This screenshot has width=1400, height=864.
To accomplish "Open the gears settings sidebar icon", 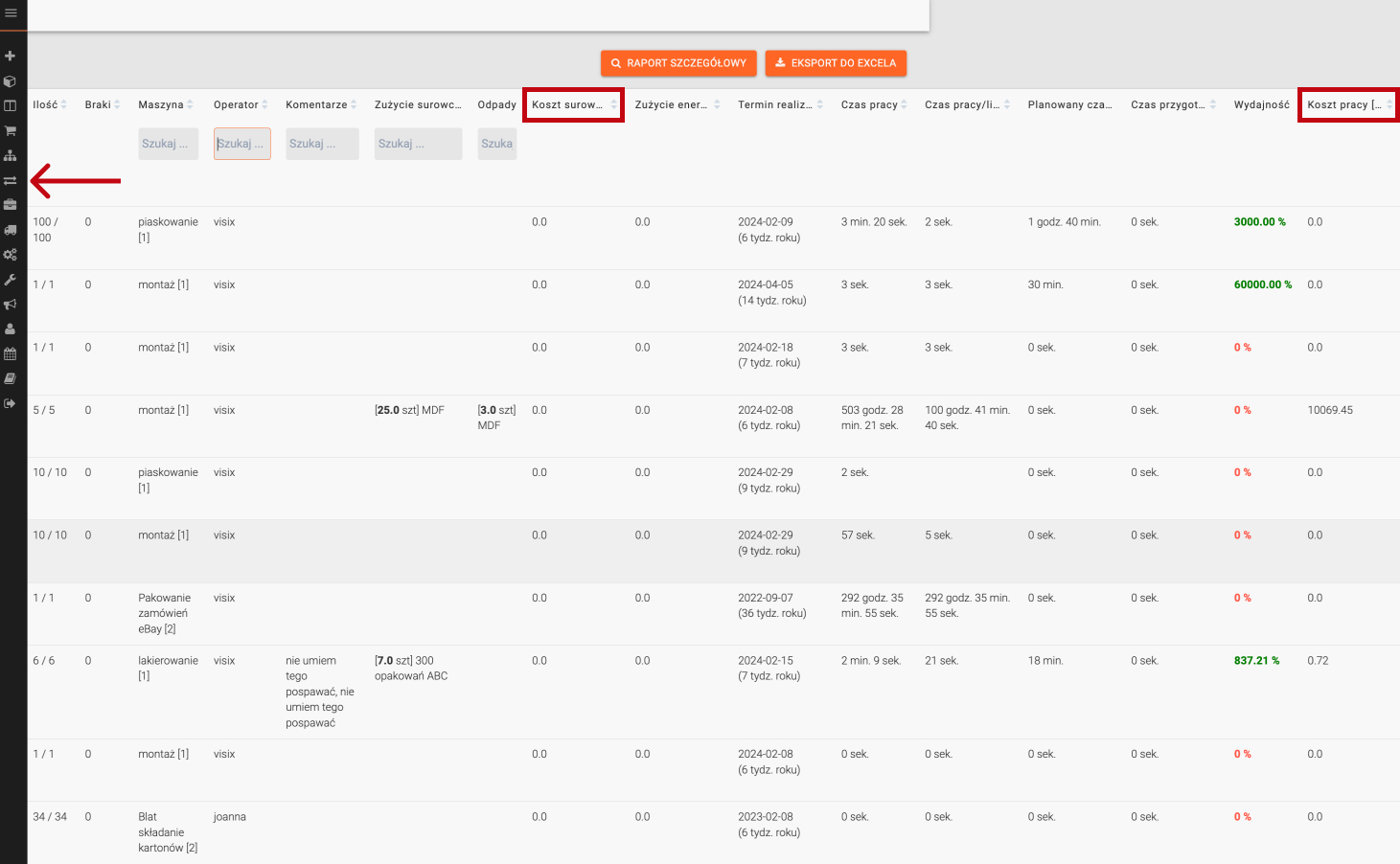I will click(x=11, y=255).
